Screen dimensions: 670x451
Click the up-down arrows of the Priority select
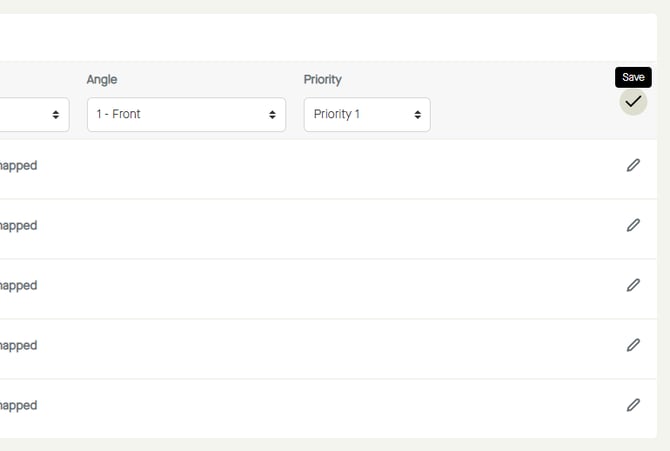tap(417, 114)
